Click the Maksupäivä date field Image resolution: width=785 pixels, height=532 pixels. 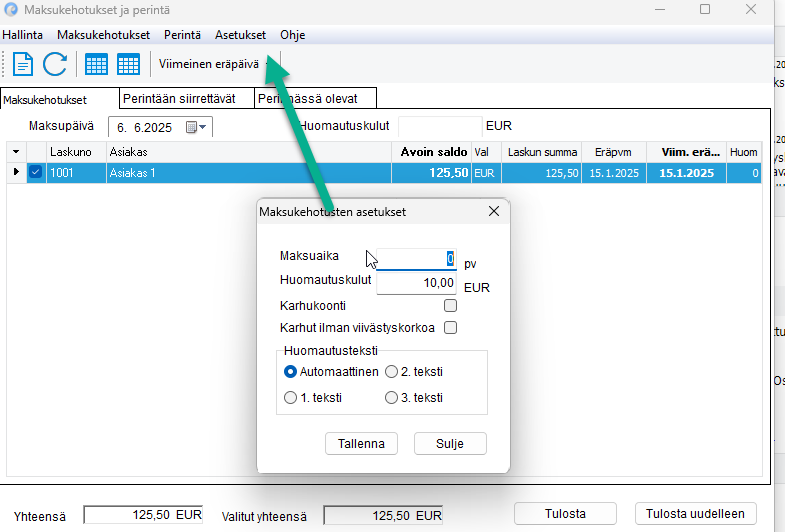click(160, 127)
